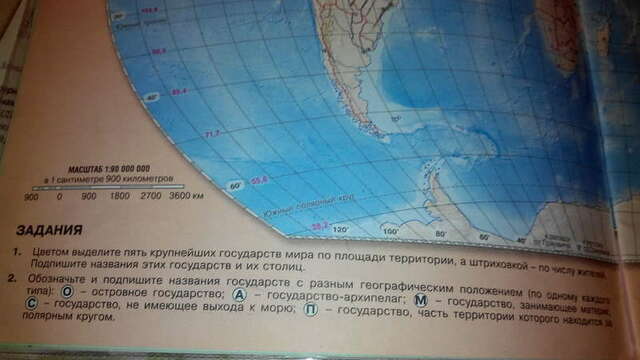This screenshot has height=360, width=640.
Task: Click the 60° latitude label oval
Action: (236, 185)
